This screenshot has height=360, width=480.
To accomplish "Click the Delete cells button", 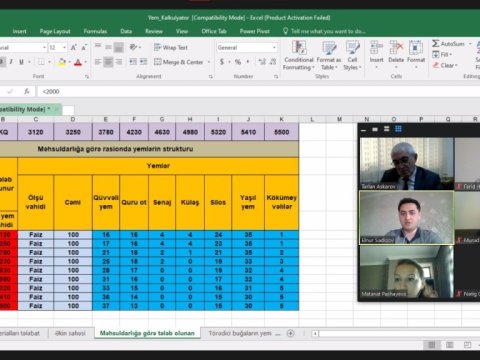I will 396,55.
